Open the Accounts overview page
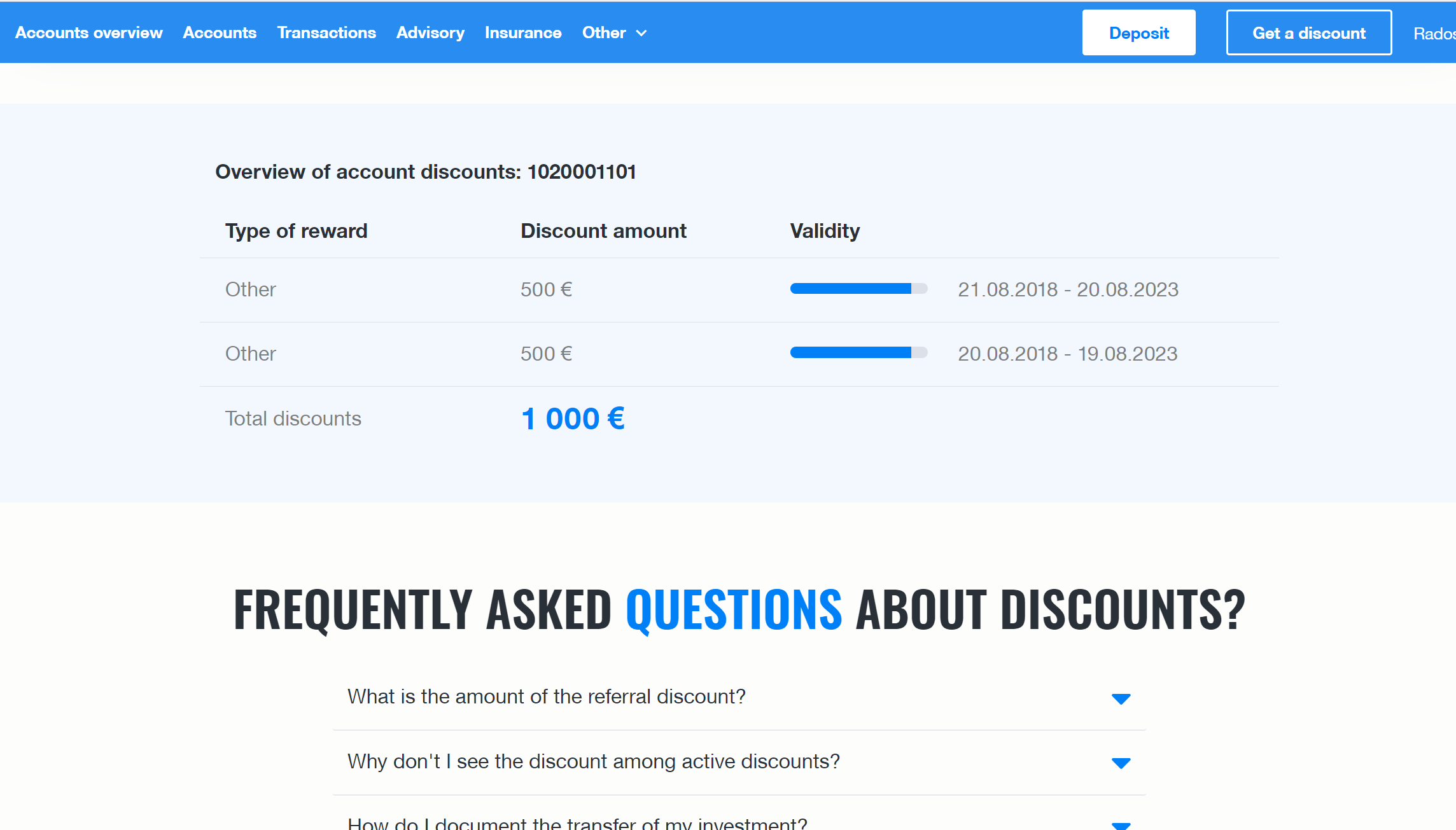 [89, 32]
